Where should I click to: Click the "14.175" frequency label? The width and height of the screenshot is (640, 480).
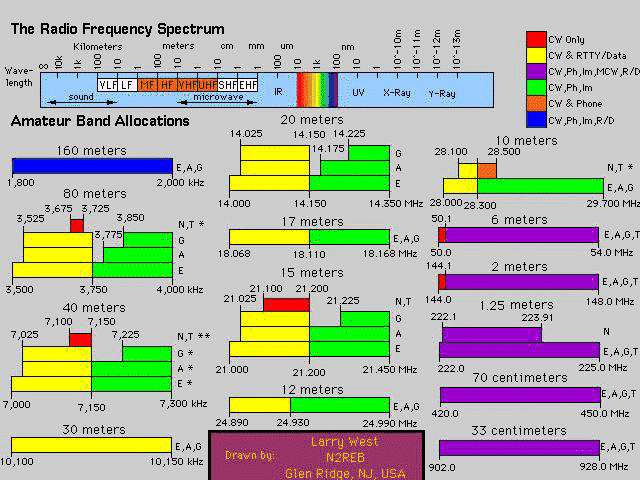tap(328, 149)
